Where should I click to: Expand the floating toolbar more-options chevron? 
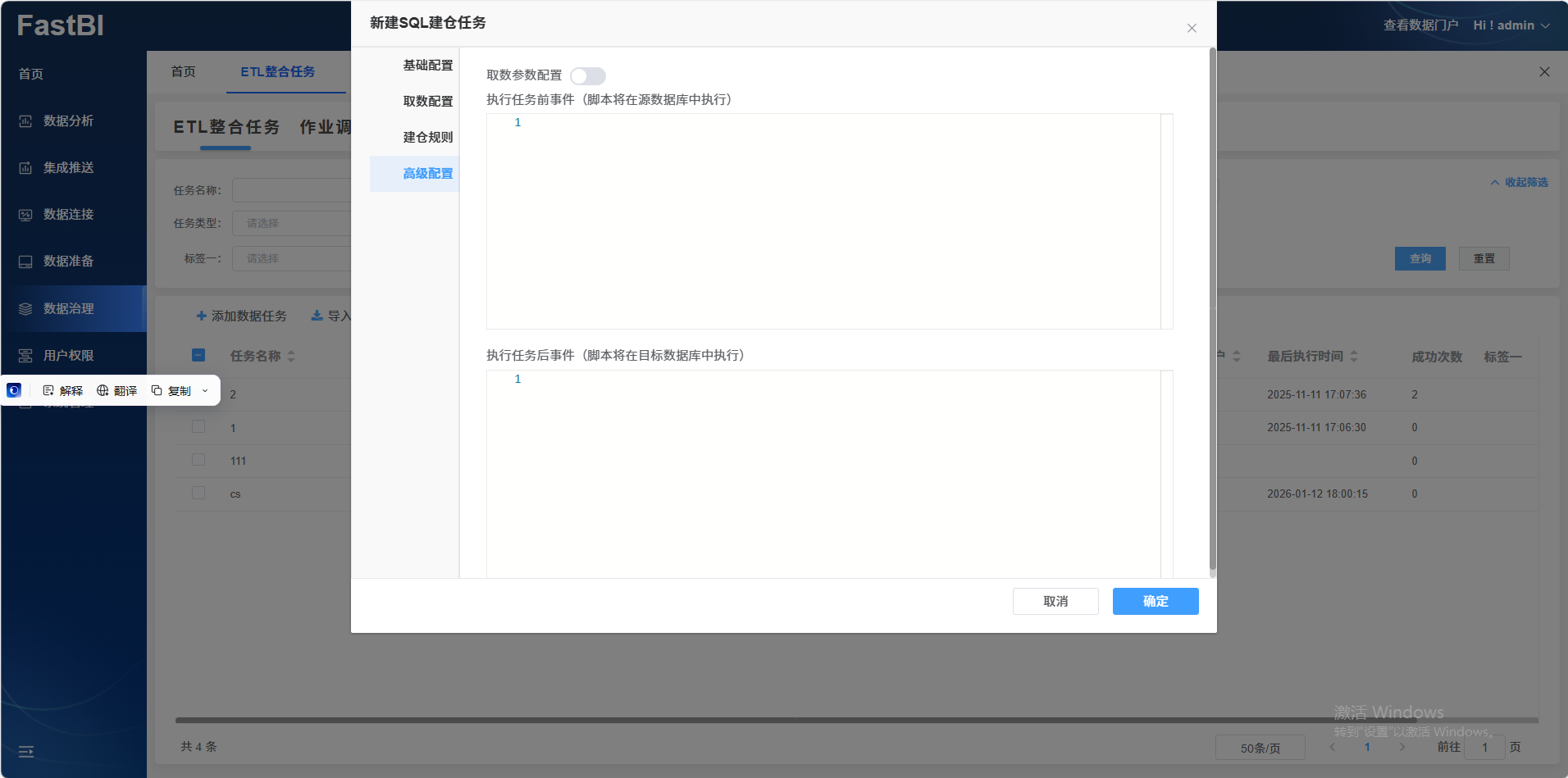[x=205, y=391]
